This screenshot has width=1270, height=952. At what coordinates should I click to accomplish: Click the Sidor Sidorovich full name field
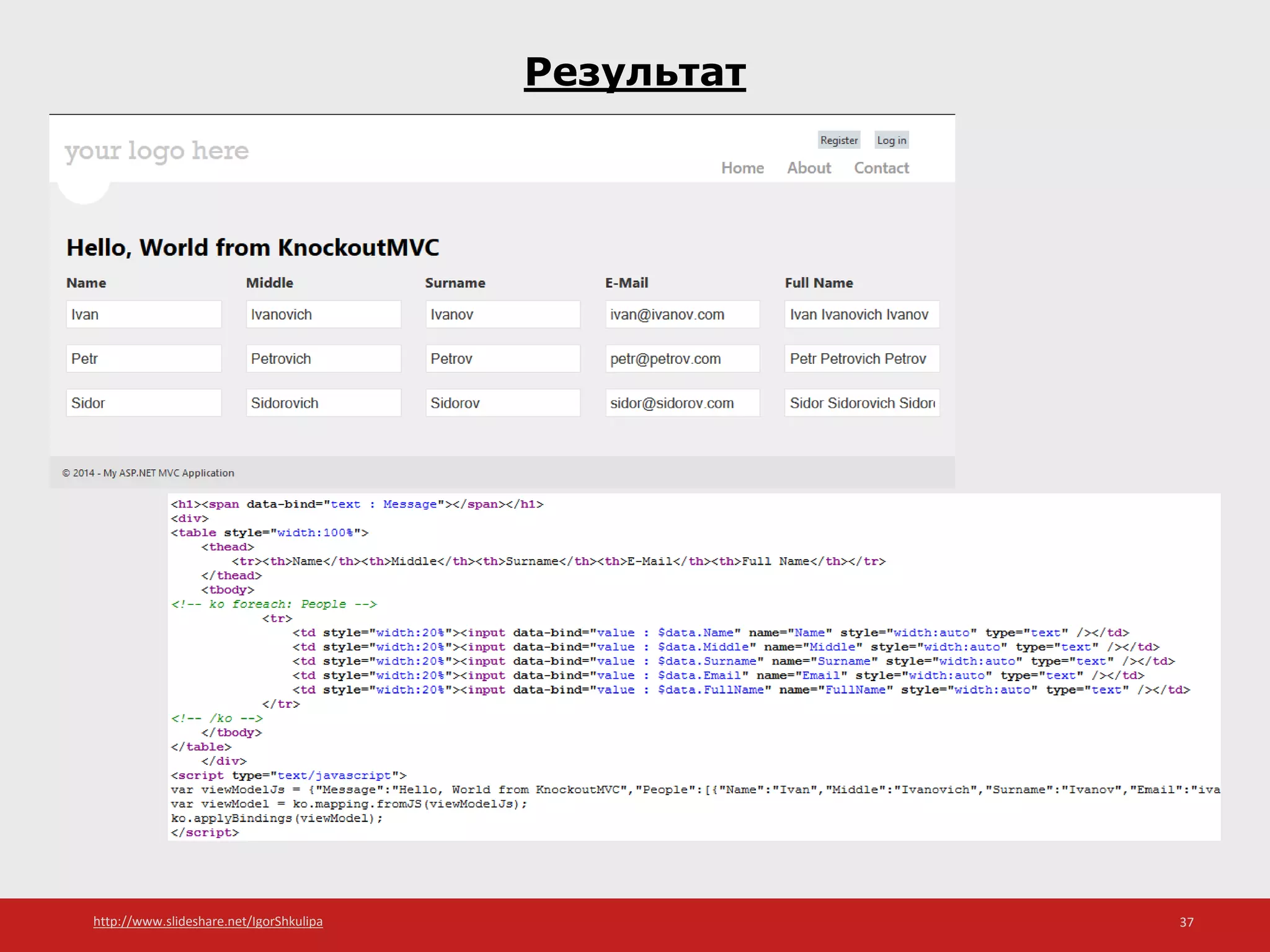[x=861, y=403]
